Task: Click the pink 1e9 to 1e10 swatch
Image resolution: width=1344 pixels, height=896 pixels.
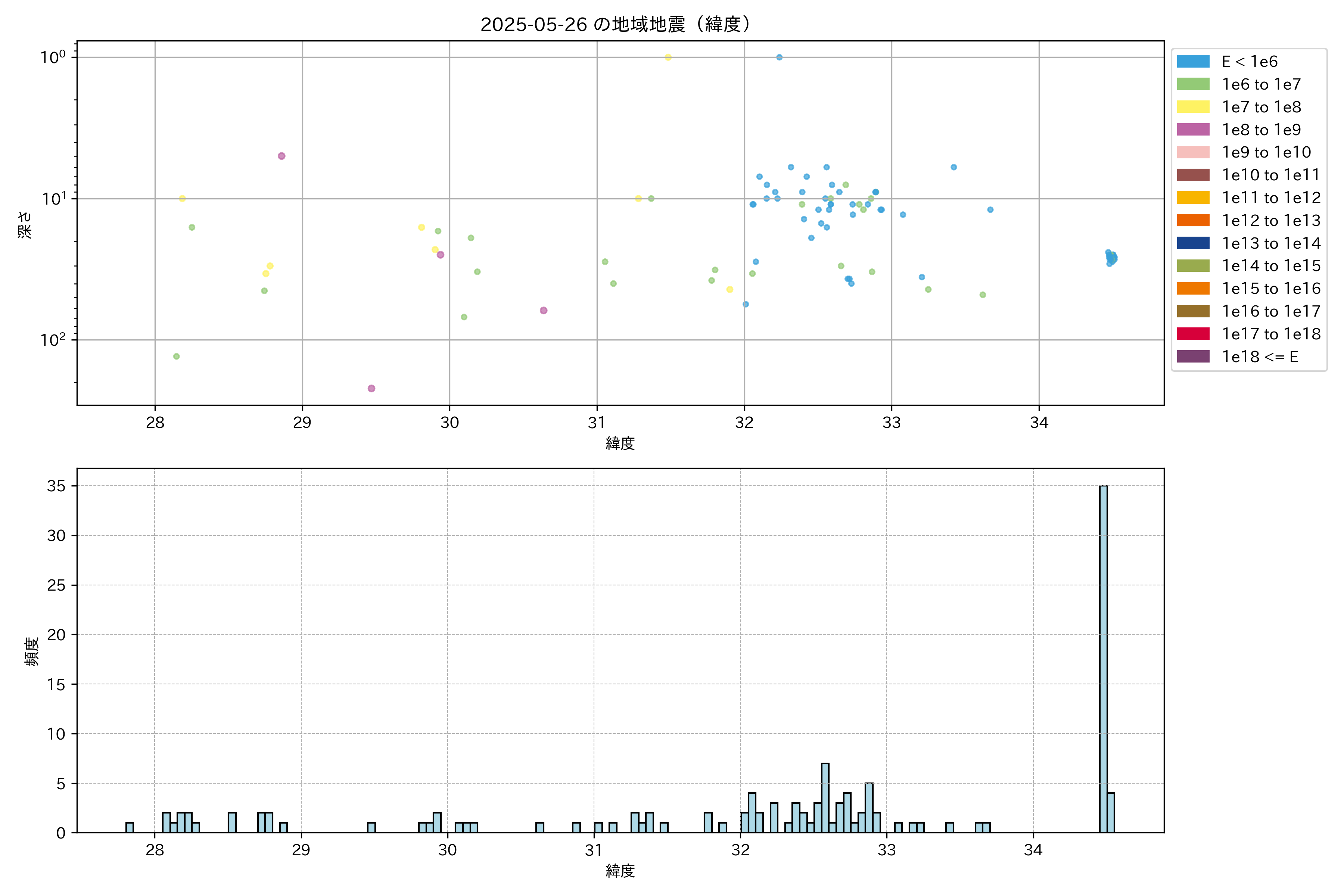Action: [1192, 153]
